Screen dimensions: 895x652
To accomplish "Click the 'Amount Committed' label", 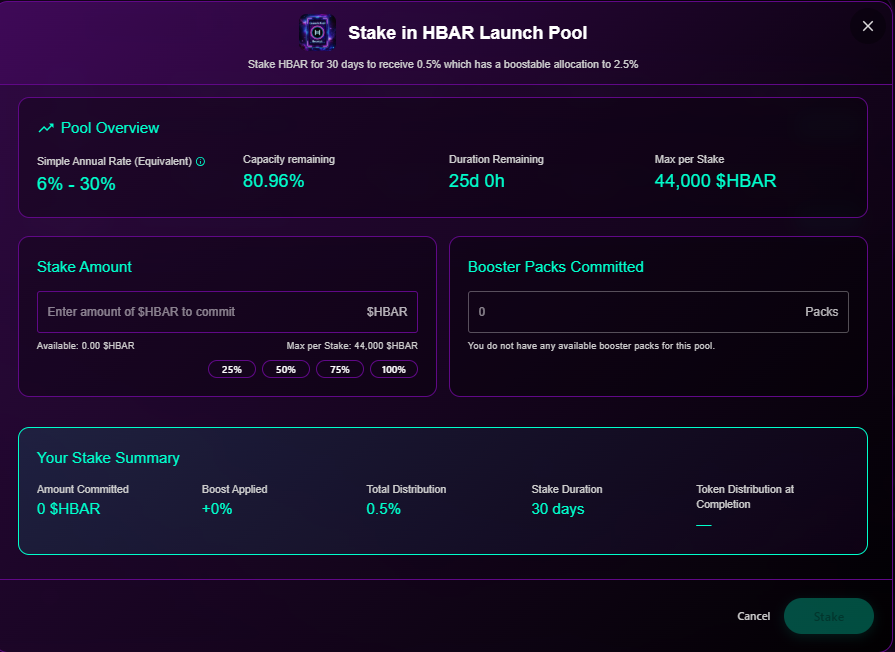I will point(83,489).
